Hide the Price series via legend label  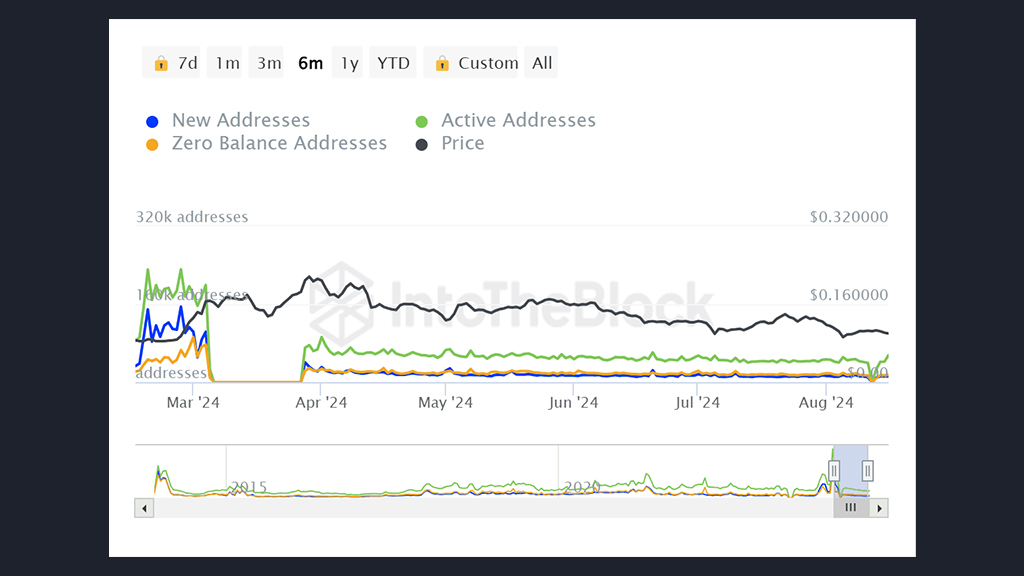tap(462, 144)
